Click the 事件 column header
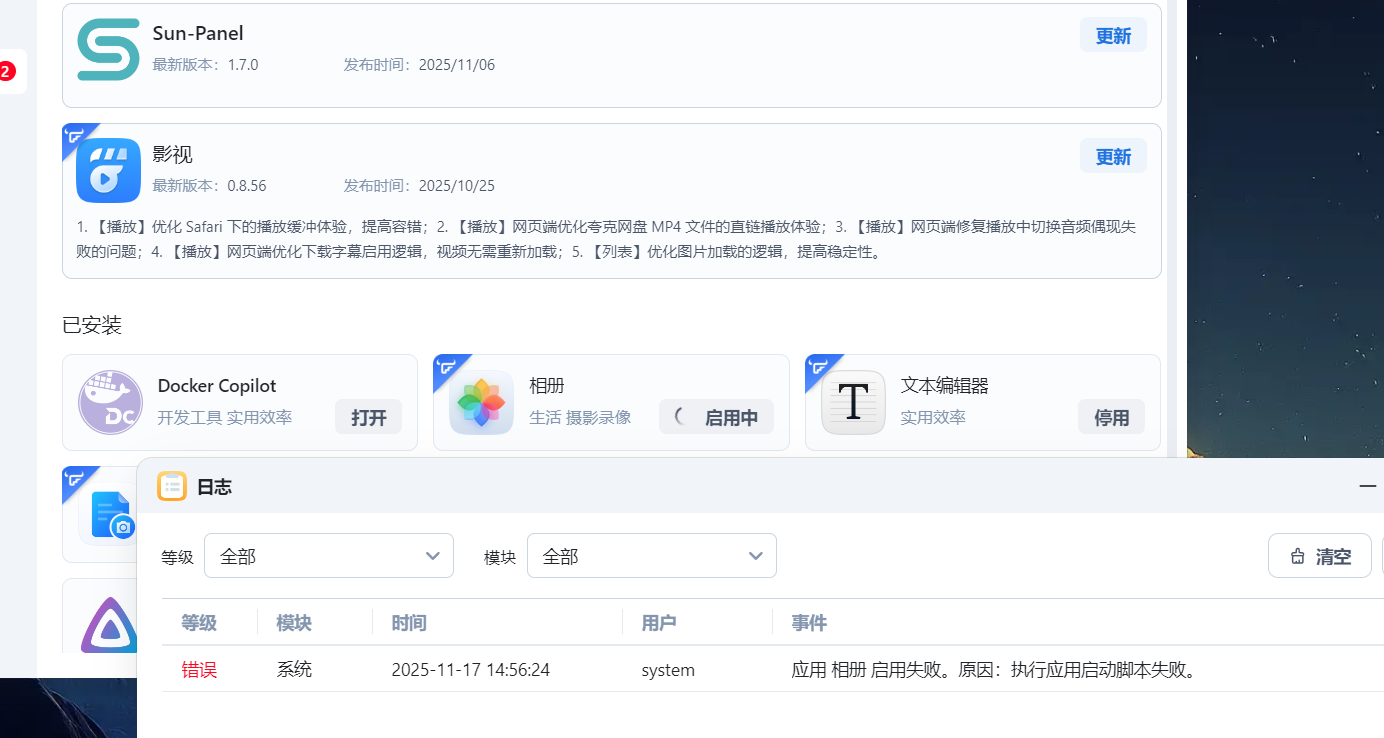The image size is (1384, 738). (x=809, y=623)
